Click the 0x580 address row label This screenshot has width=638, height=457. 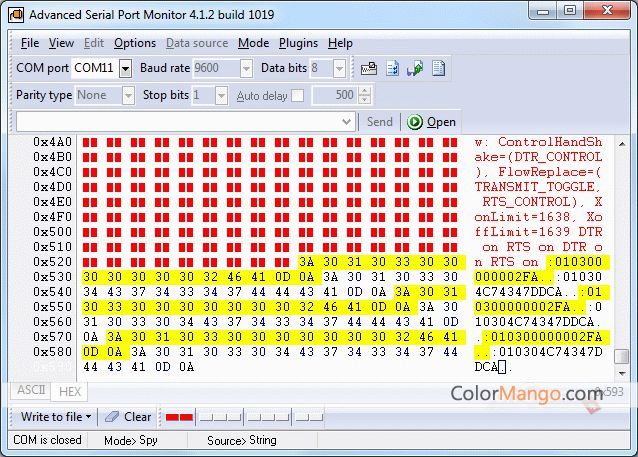(52, 352)
